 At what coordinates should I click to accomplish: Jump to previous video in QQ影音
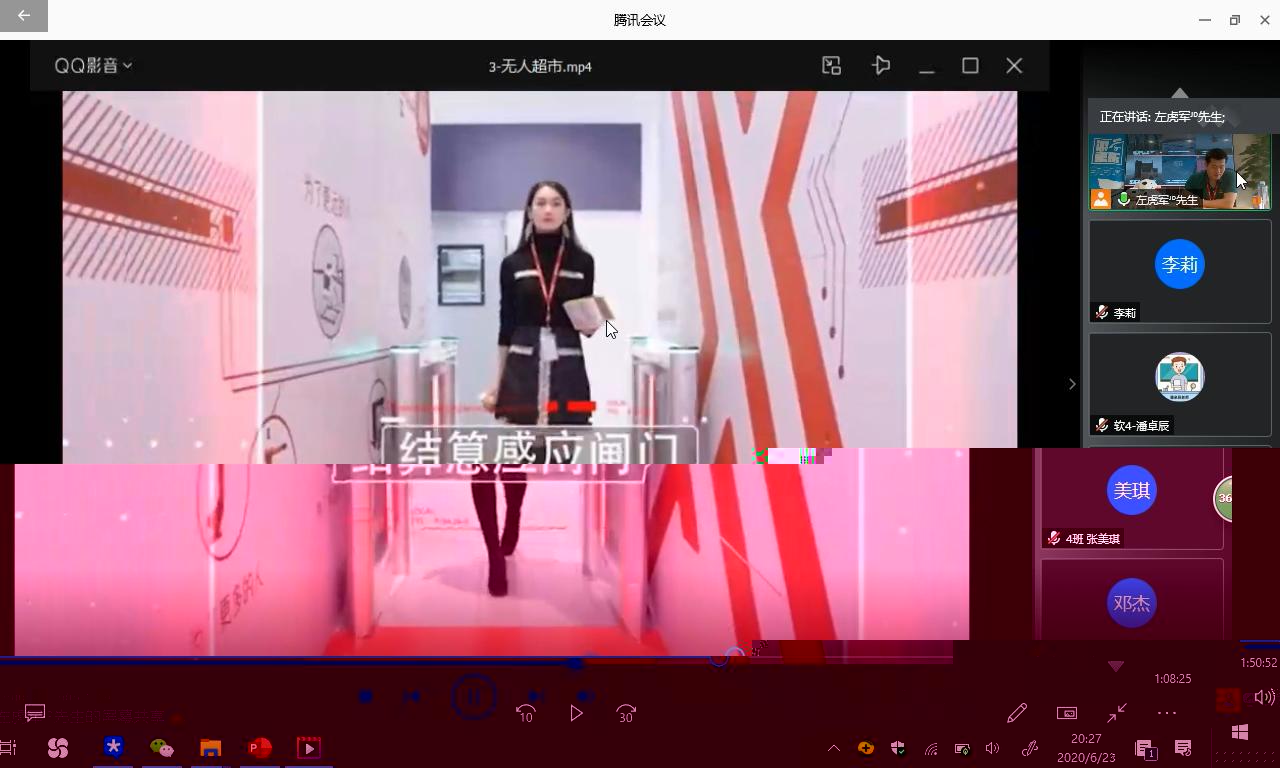point(411,696)
